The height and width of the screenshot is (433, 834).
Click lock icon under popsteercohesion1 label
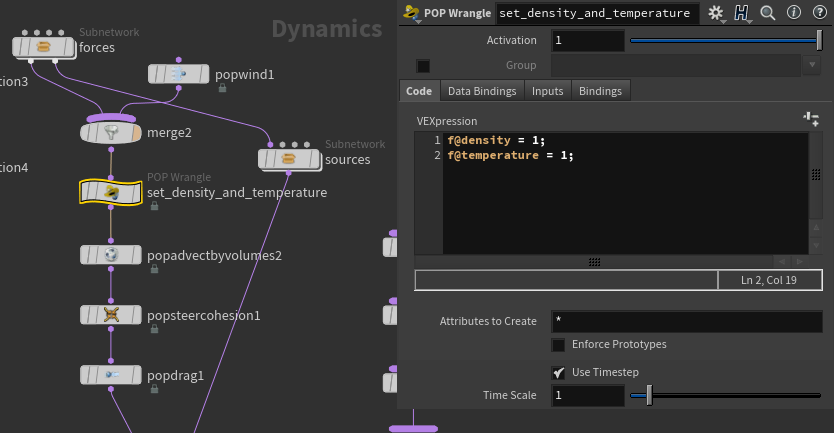[x=154, y=329]
